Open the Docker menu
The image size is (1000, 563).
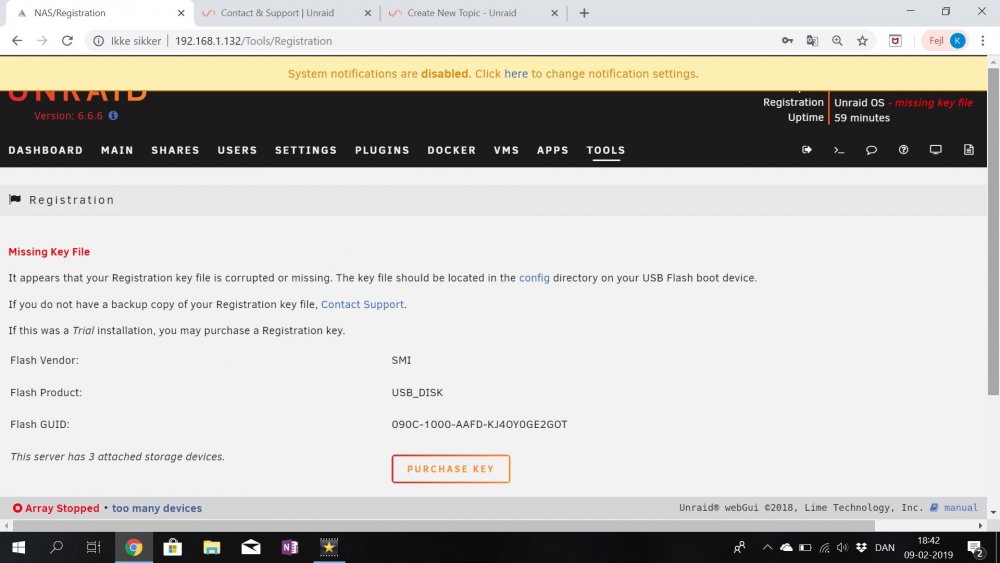(452, 150)
